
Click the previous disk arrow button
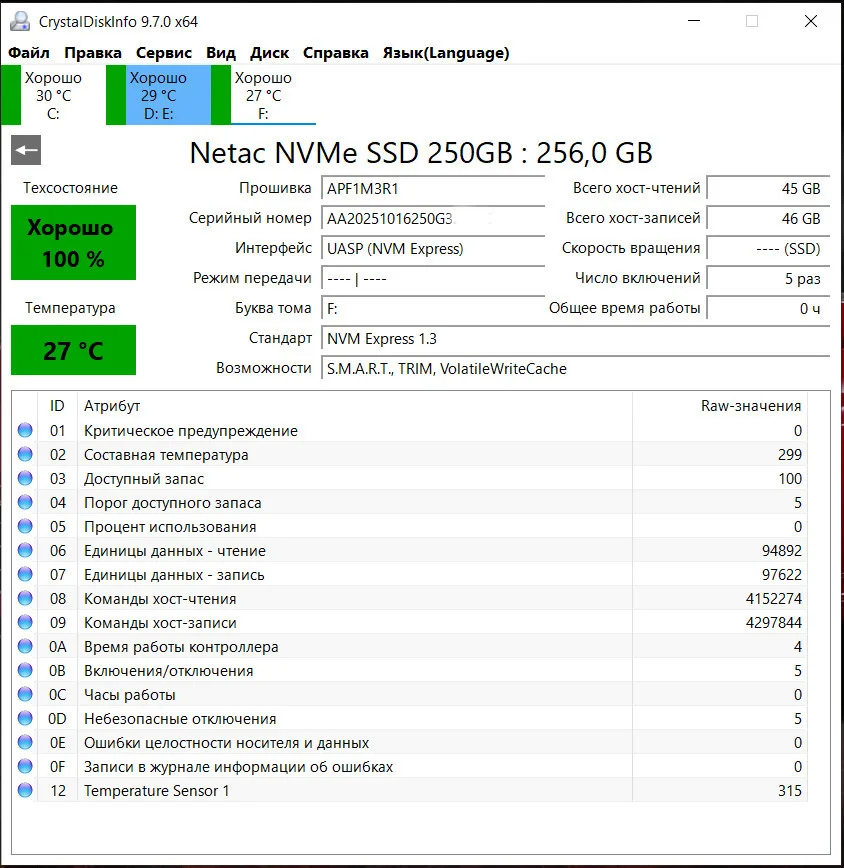(x=26, y=150)
